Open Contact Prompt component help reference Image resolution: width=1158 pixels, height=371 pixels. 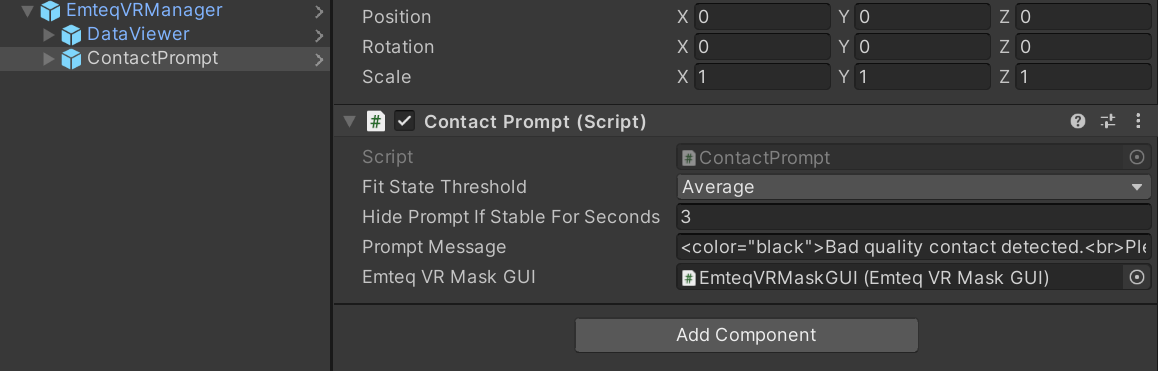(x=1078, y=122)
